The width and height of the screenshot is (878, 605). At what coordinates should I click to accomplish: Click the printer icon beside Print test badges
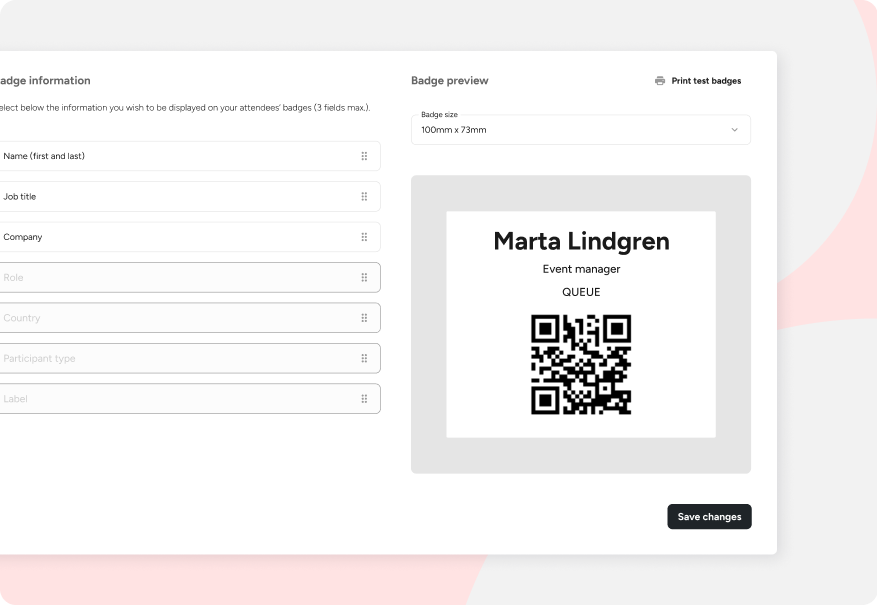coord(660,81)
